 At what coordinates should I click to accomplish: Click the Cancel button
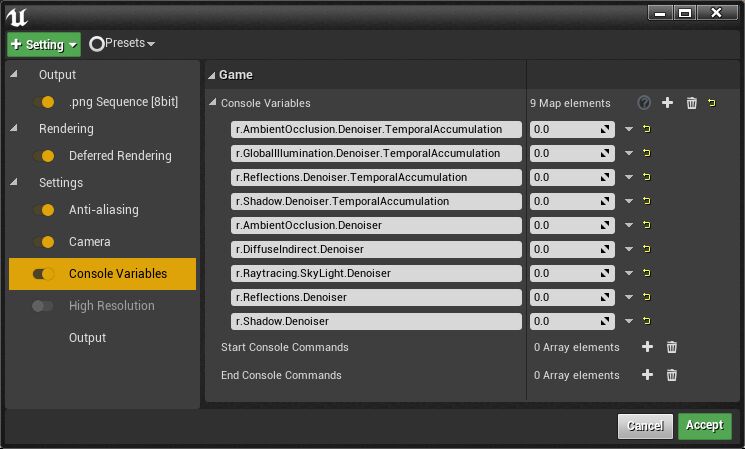[x=645, y=426]
